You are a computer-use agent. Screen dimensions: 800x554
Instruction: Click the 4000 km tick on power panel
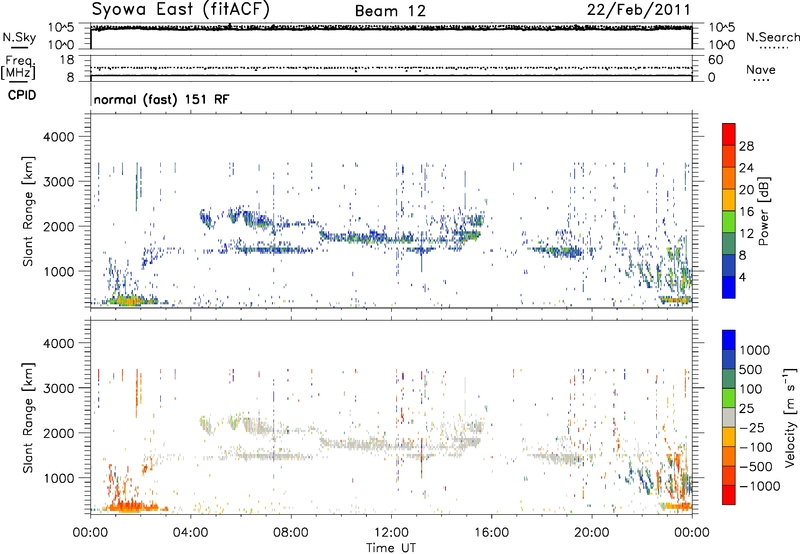58,137
